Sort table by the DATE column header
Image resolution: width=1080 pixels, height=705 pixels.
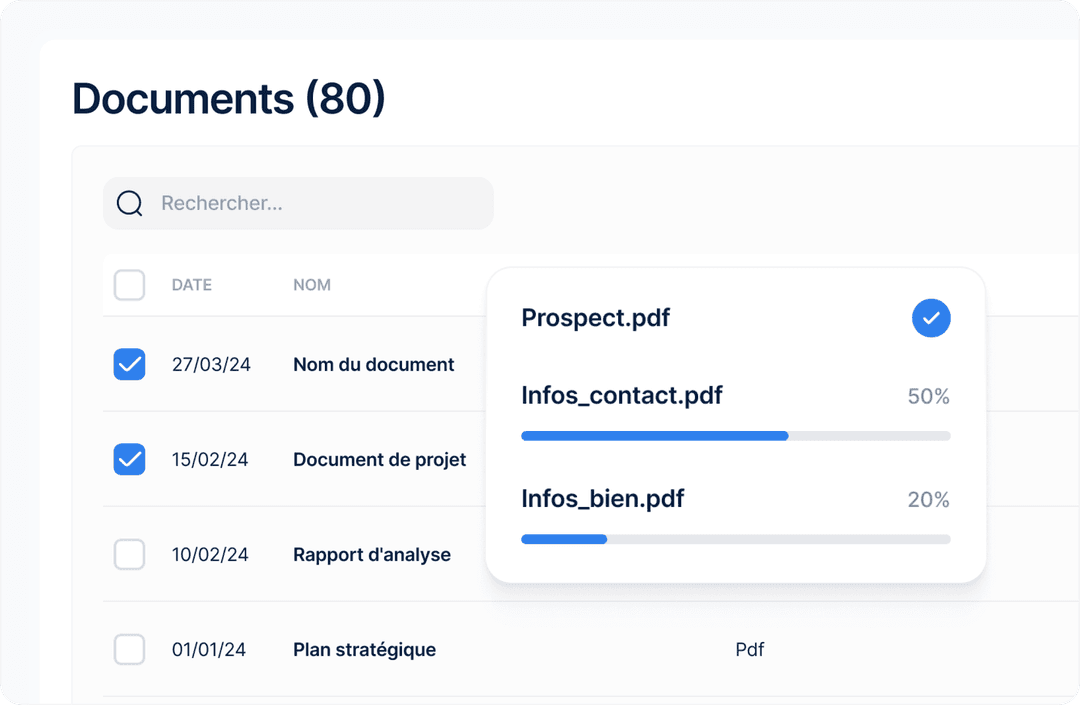[x=192, y=285]
